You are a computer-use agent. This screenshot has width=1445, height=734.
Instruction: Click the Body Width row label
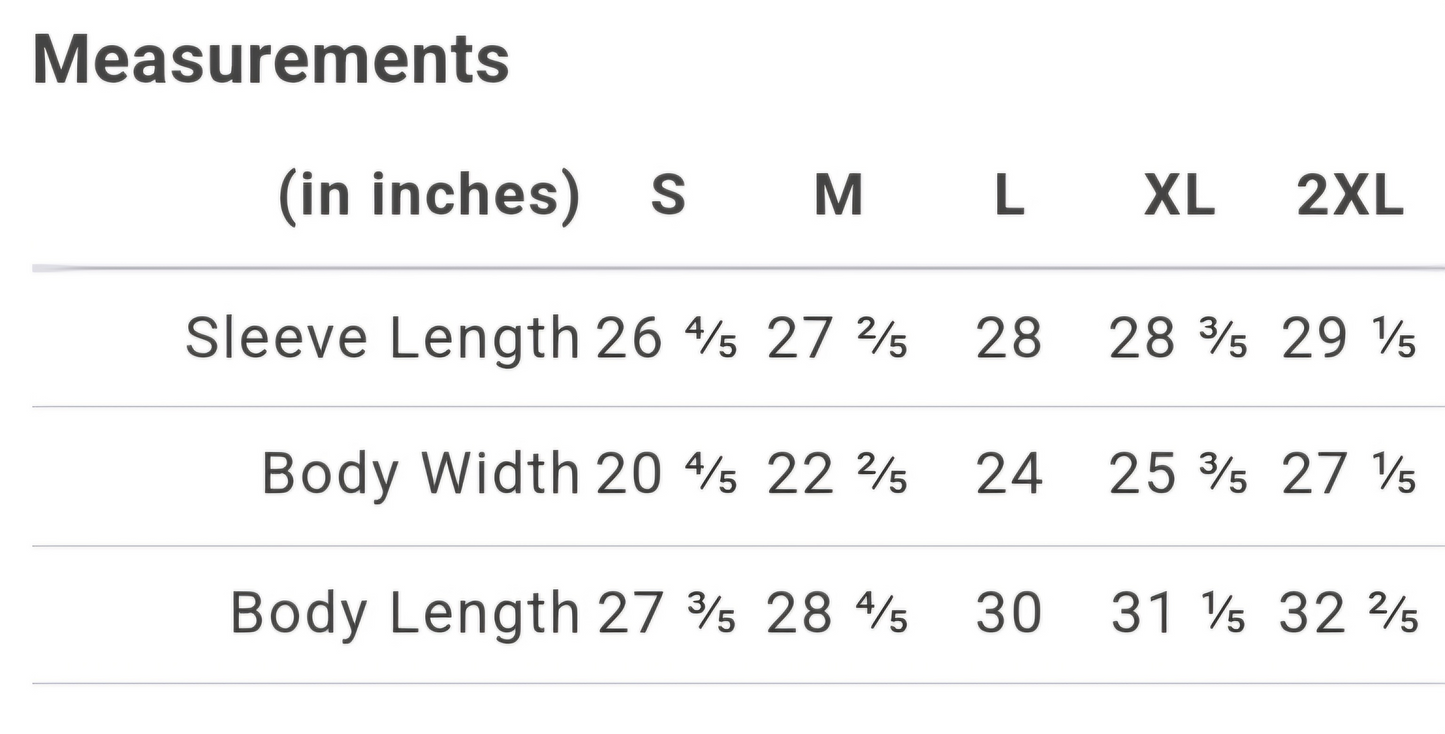pyautogui.click(x=421, y=473)
